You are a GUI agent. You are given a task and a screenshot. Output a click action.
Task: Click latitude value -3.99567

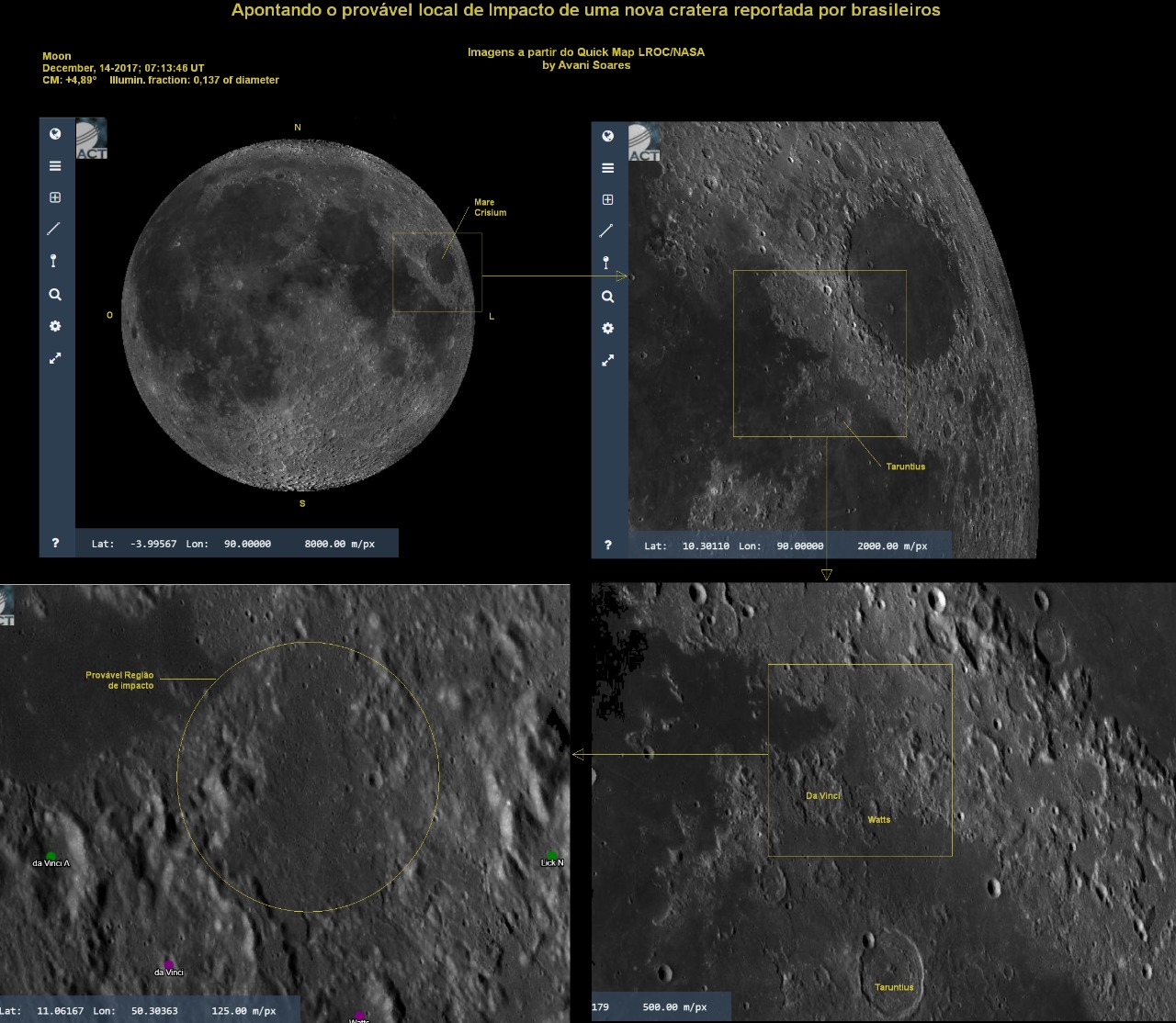click(153, 544)
